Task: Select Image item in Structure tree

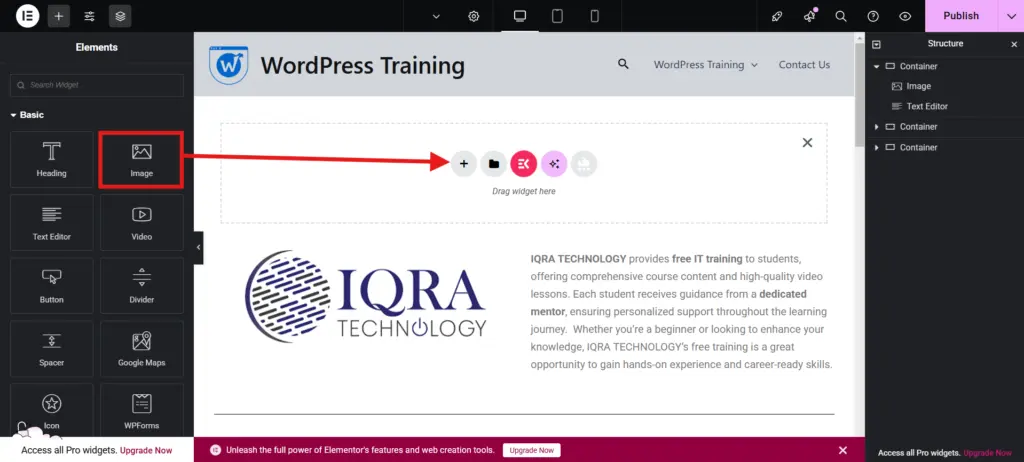Action: (x=918, y=86)
